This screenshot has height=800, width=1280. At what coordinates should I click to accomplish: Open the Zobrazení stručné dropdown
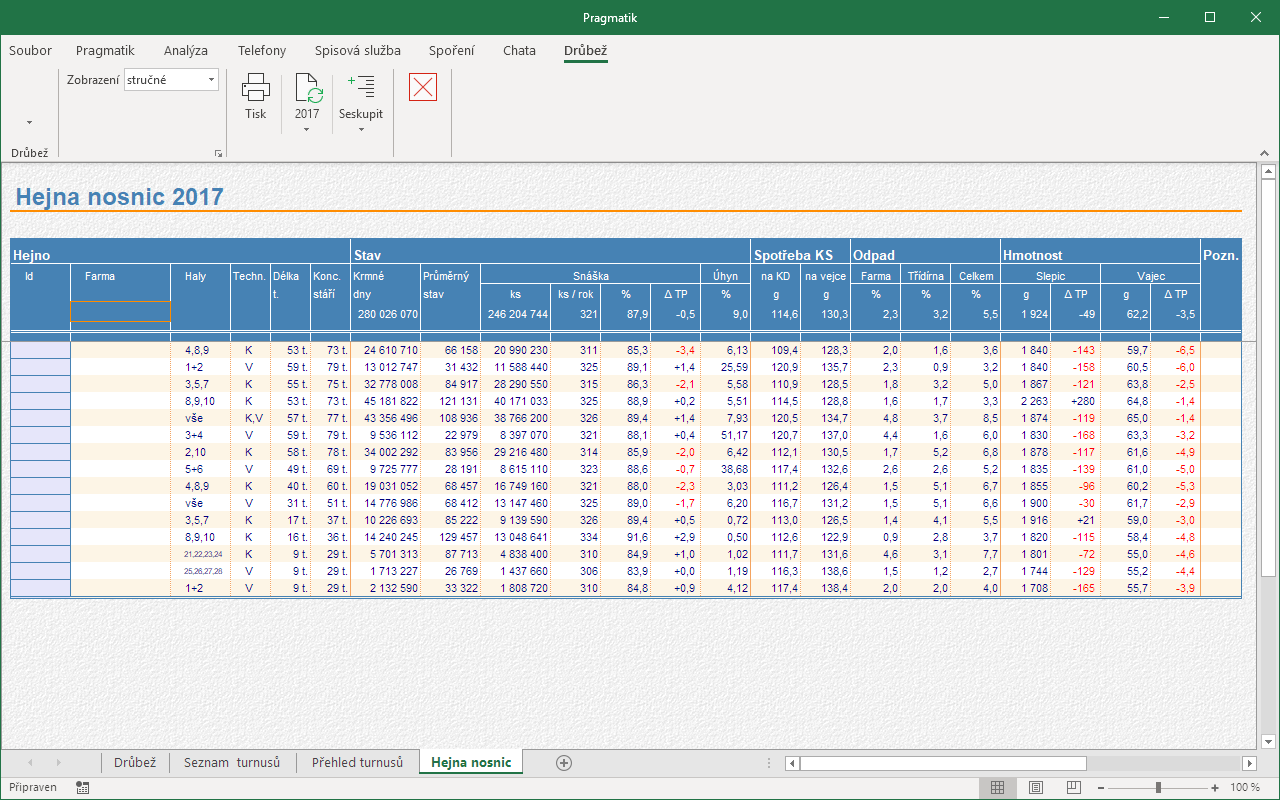pos(211,80)
